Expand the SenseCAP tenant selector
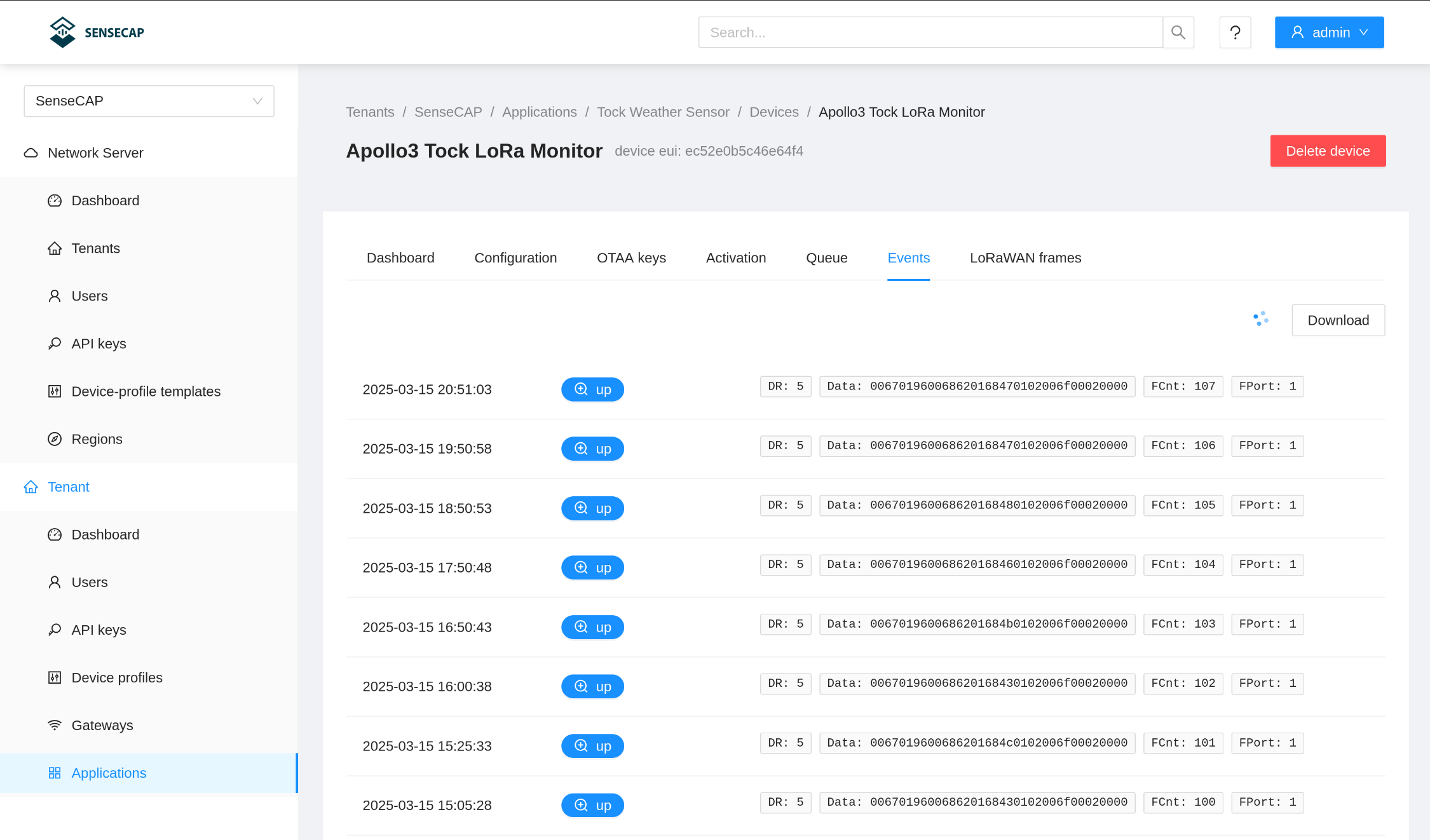The height and width of the screenshot is (840, 1430). (x=149, y=101)
